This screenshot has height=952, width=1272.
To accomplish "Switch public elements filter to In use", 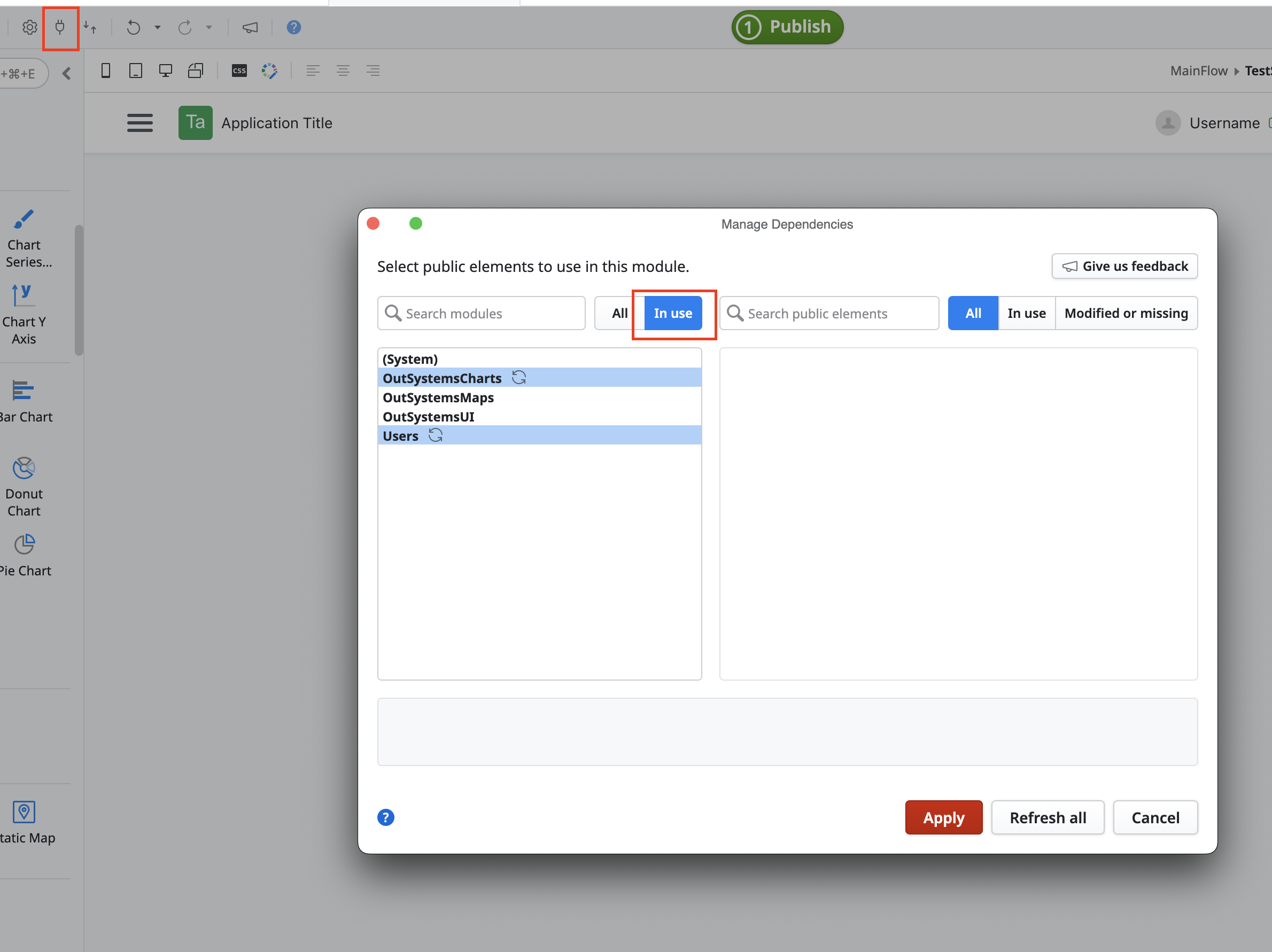I will 1027,313.
